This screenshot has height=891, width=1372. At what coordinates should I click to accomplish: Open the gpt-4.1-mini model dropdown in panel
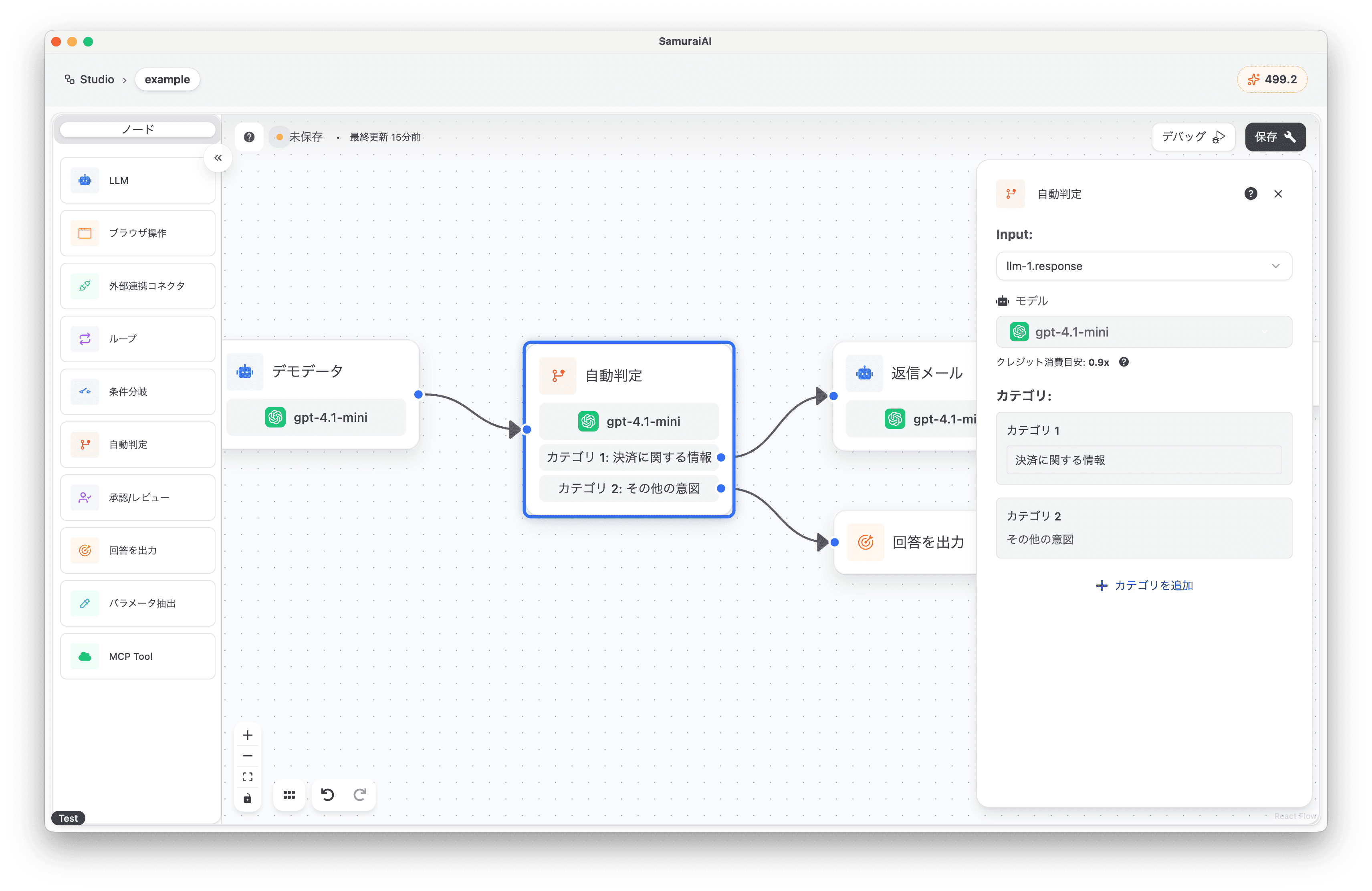point(1143,332)
